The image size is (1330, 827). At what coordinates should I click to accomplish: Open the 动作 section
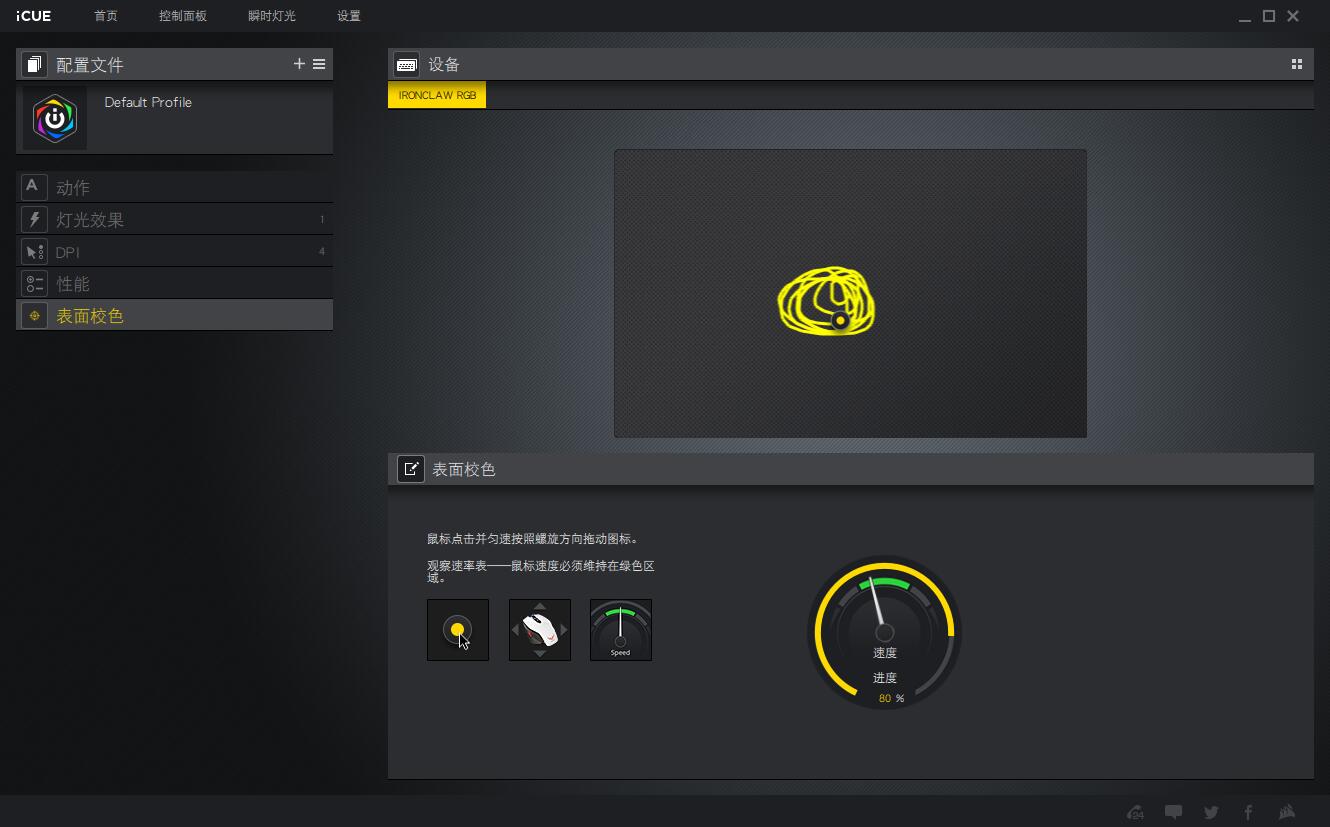coord(174,187)
